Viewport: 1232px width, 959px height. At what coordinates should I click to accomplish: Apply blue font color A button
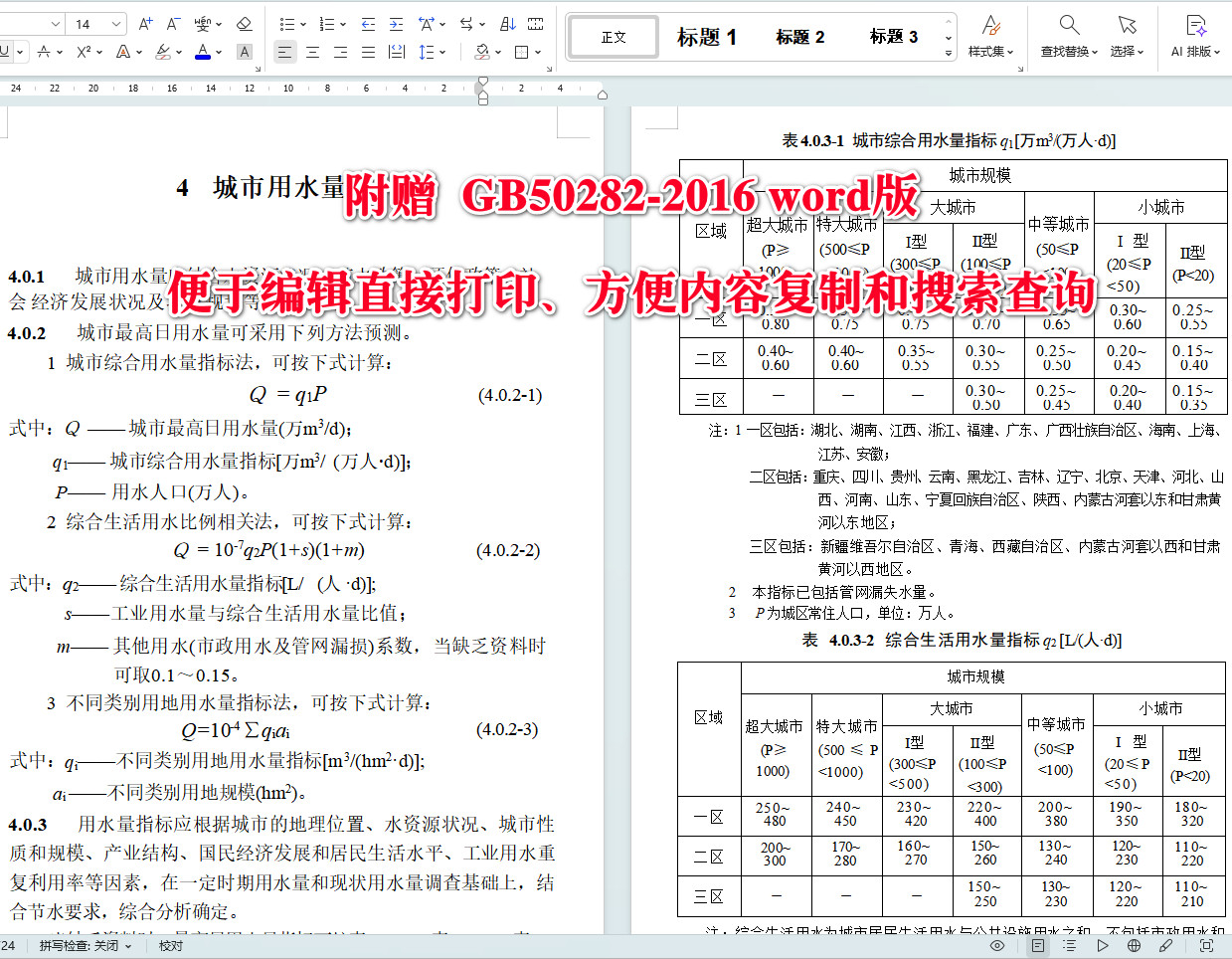click(203, 52)
